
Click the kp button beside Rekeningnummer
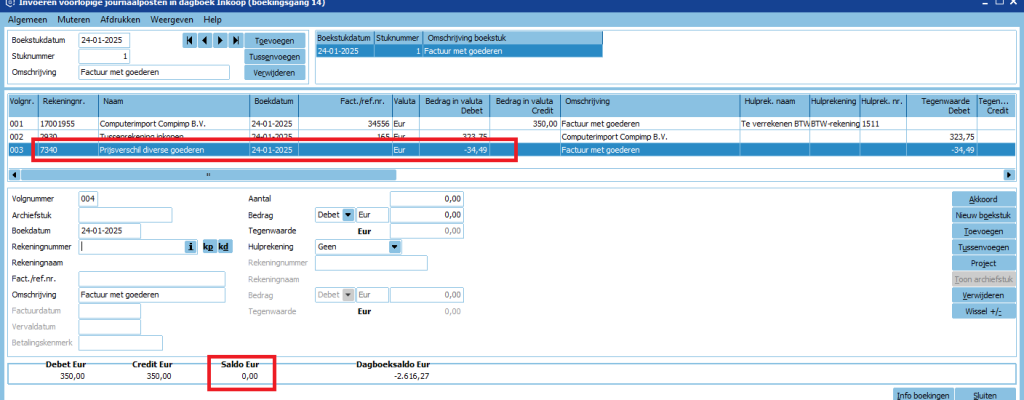(x=208, y=246)
